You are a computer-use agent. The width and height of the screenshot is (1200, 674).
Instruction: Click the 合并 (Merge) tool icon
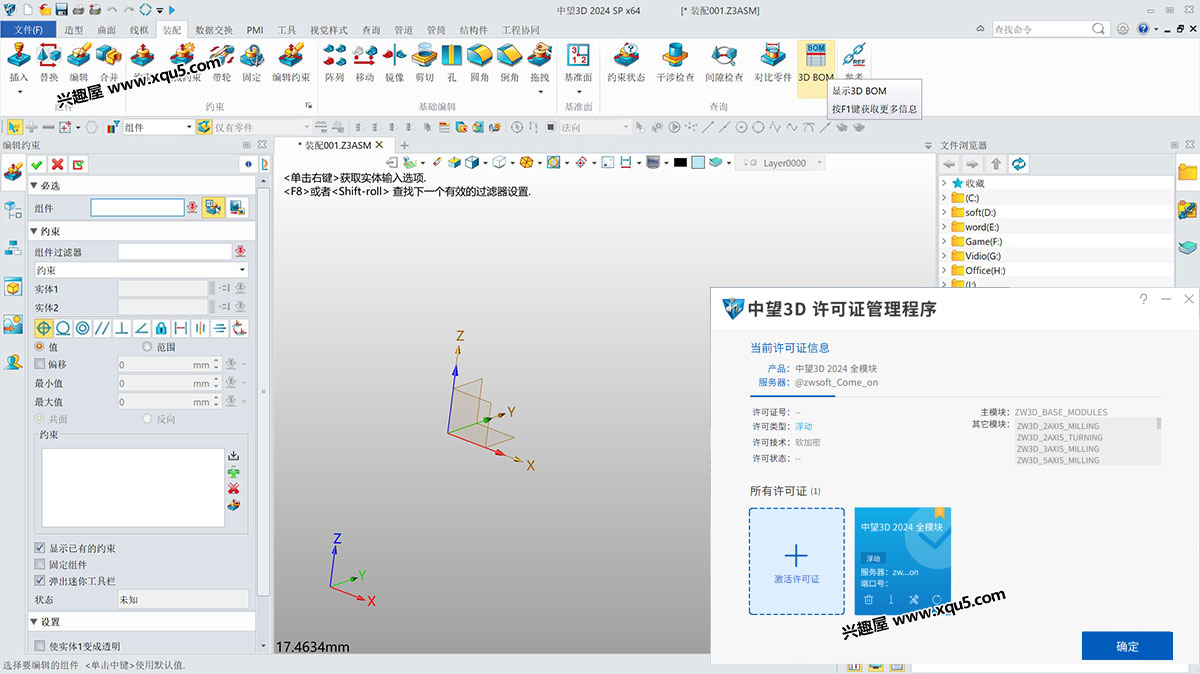[109, 55]
